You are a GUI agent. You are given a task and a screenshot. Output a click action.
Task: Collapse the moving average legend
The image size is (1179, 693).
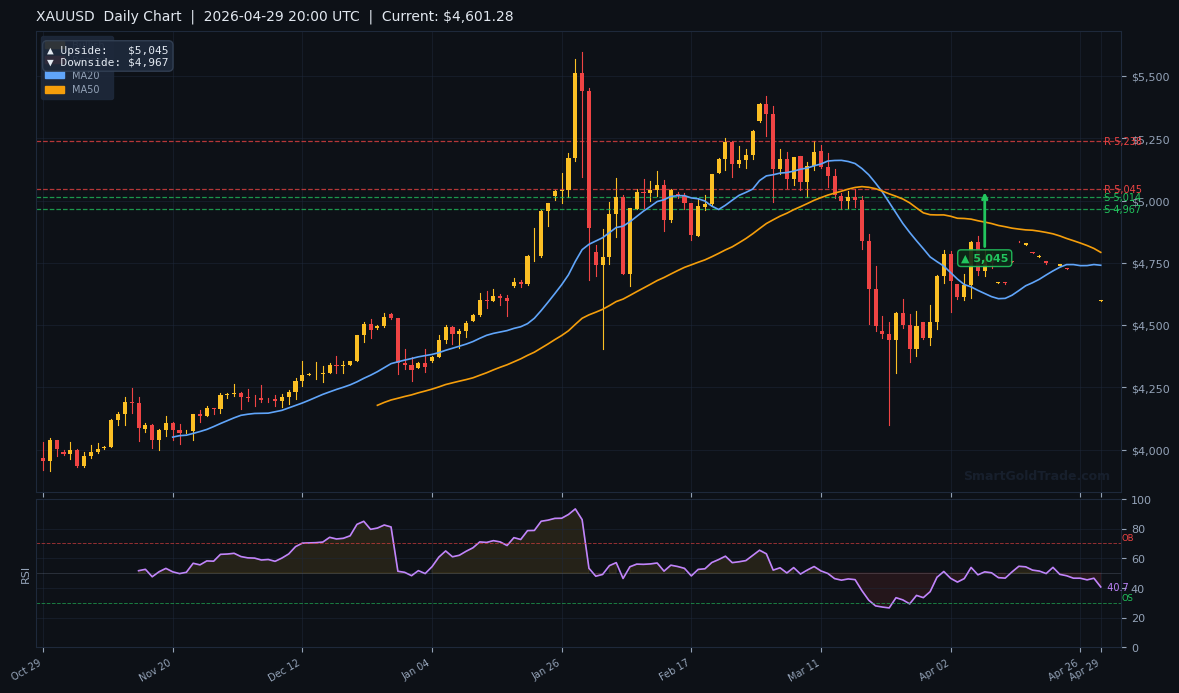tap(77, 80)
